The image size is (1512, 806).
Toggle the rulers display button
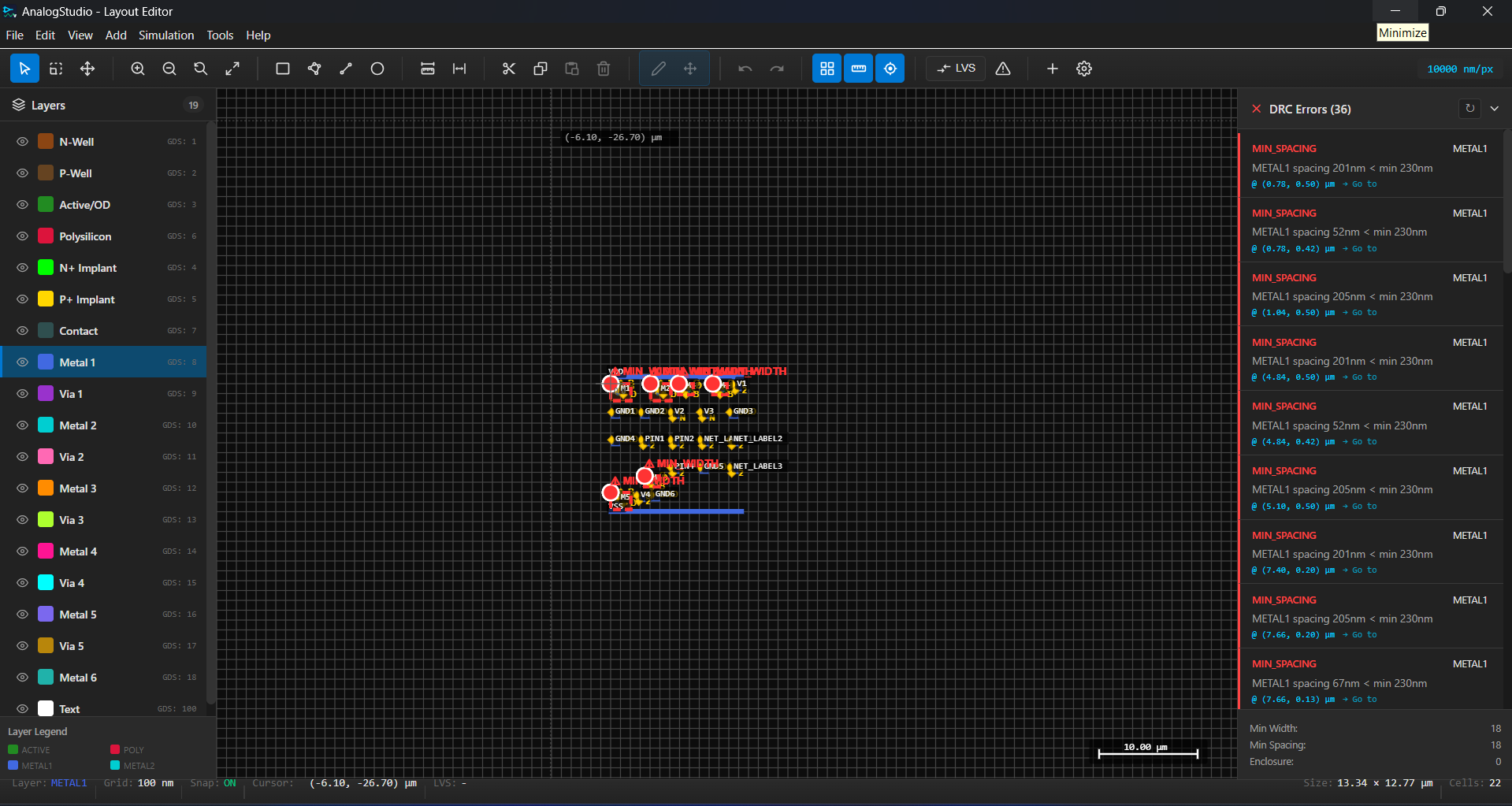[859, 69]
